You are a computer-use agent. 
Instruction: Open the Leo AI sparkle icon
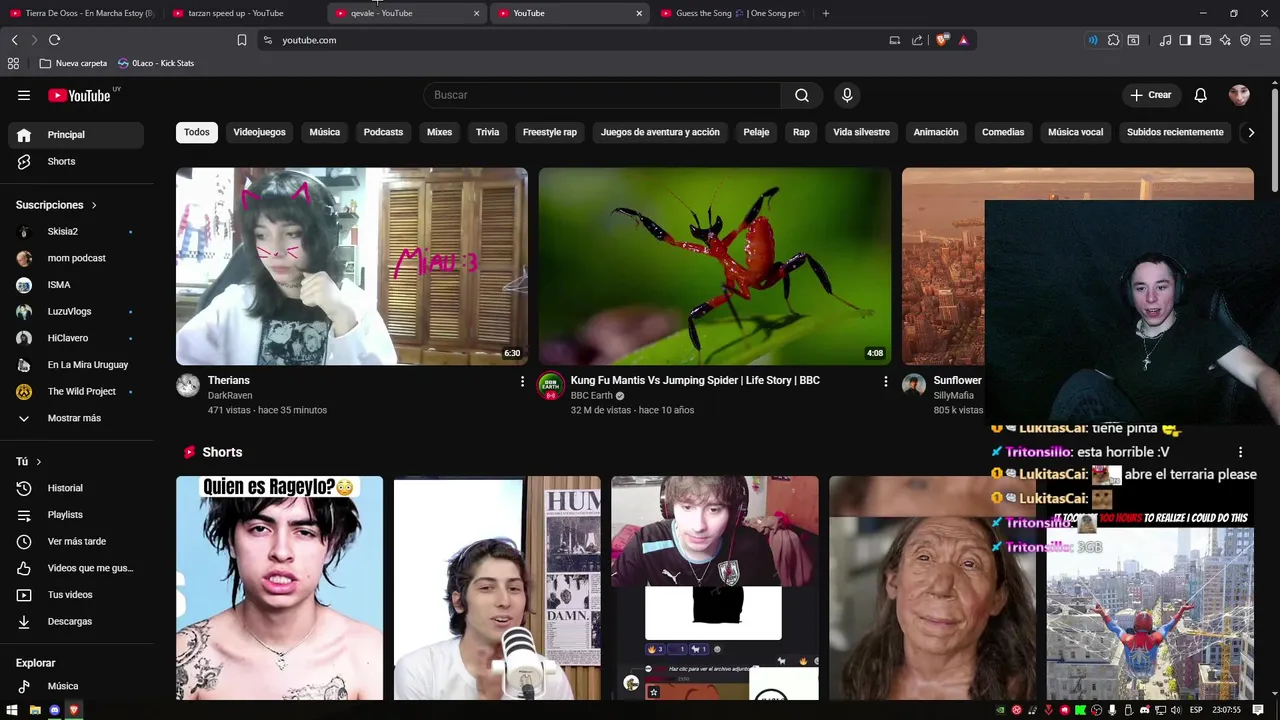[x=1225, y=40]
